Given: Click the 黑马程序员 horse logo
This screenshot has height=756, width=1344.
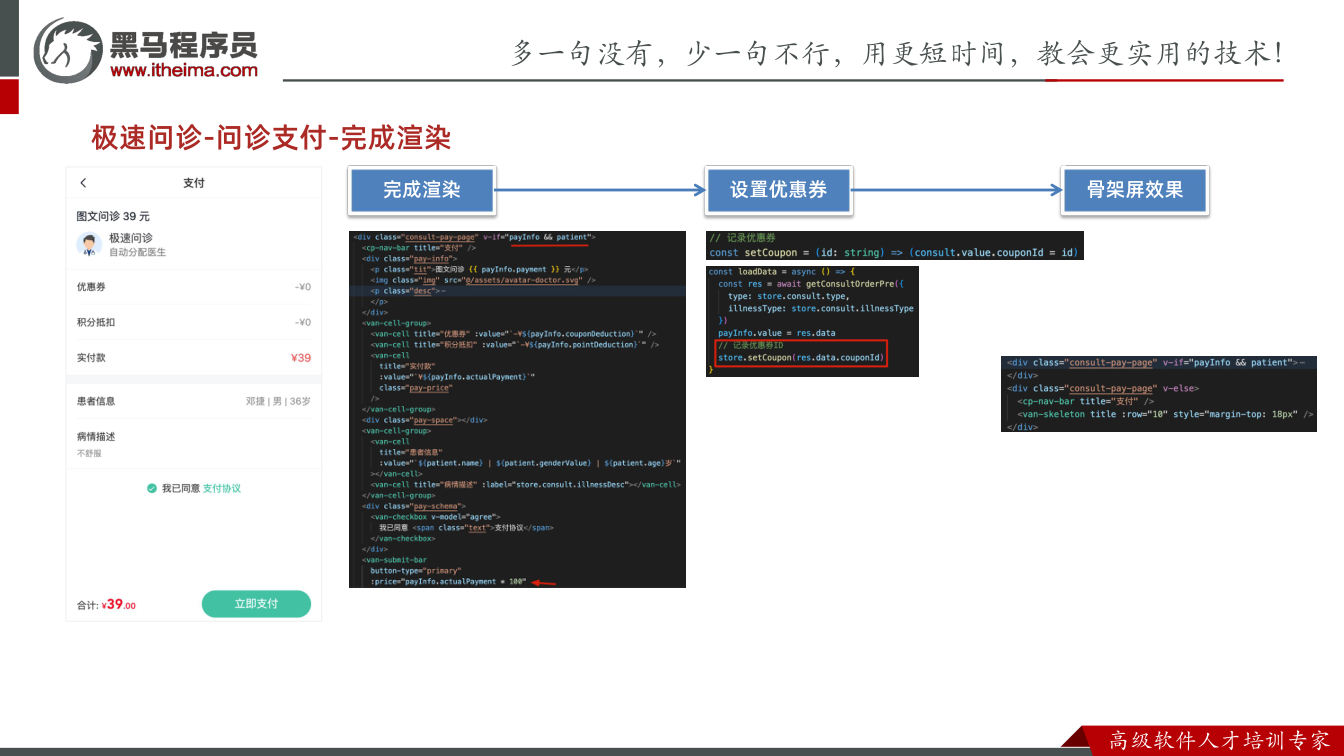Looking at the screenshot, I should pyautogui.click(x=68, y=50).
